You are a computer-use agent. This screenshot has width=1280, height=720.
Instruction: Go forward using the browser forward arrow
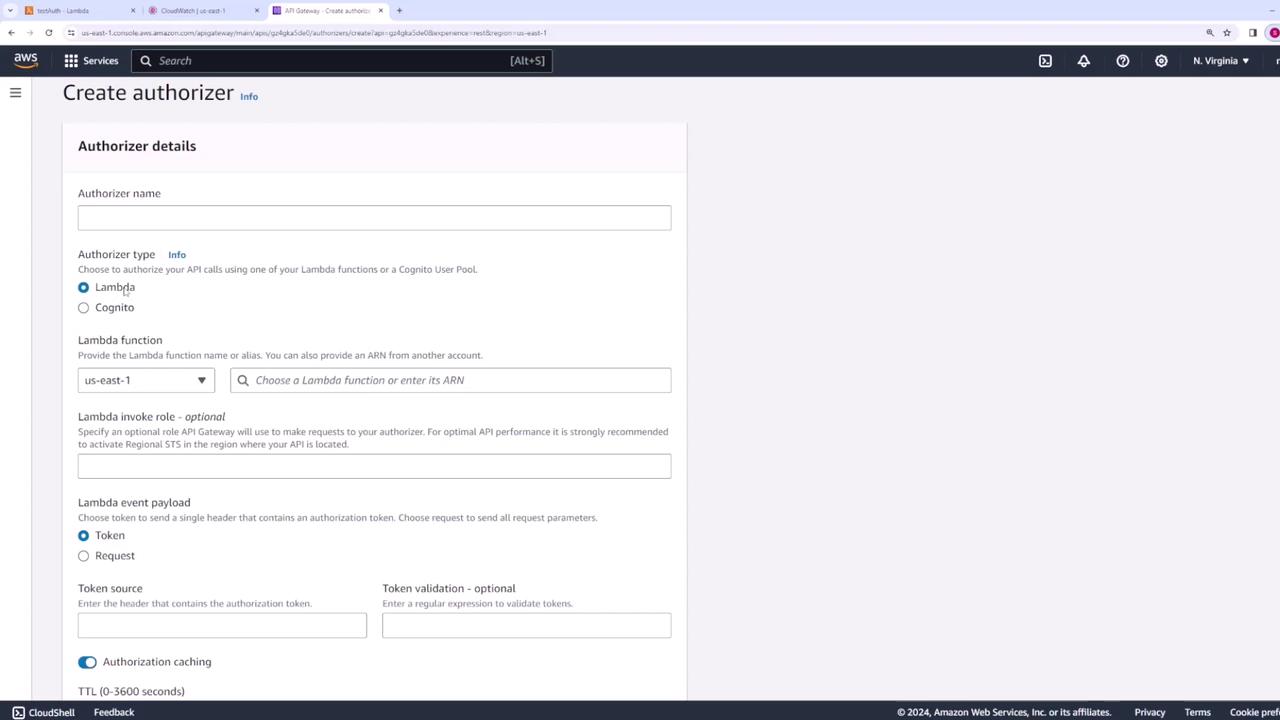tap(30, 33)
